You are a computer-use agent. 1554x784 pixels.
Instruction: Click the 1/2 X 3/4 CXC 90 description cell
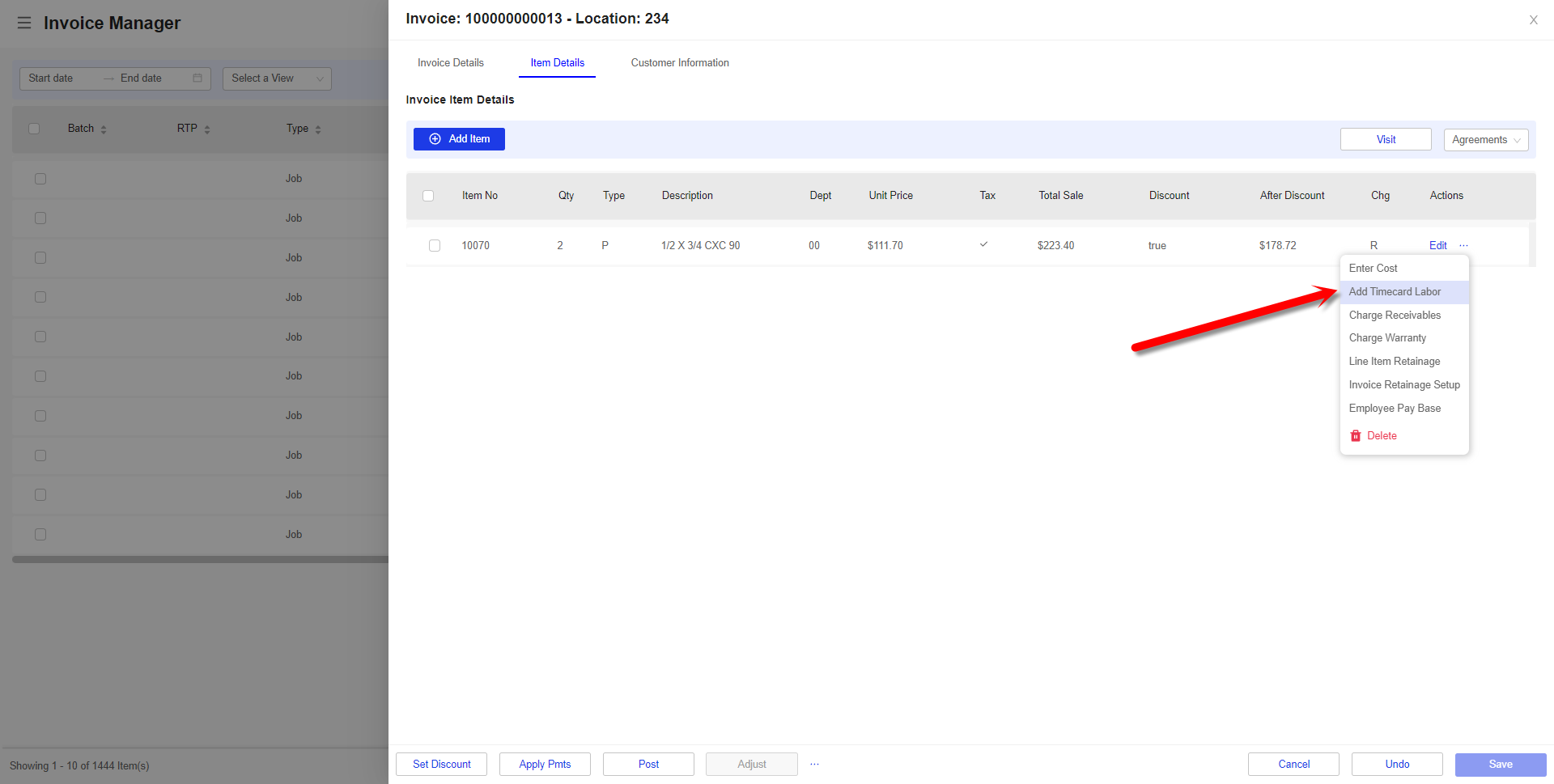click(700, 245)
